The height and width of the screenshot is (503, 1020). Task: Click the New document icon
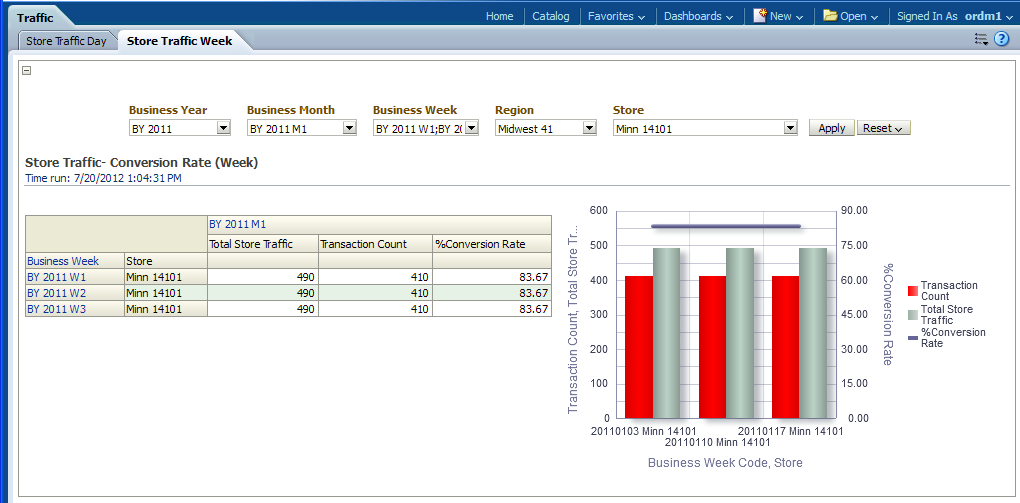click(760, 16)
